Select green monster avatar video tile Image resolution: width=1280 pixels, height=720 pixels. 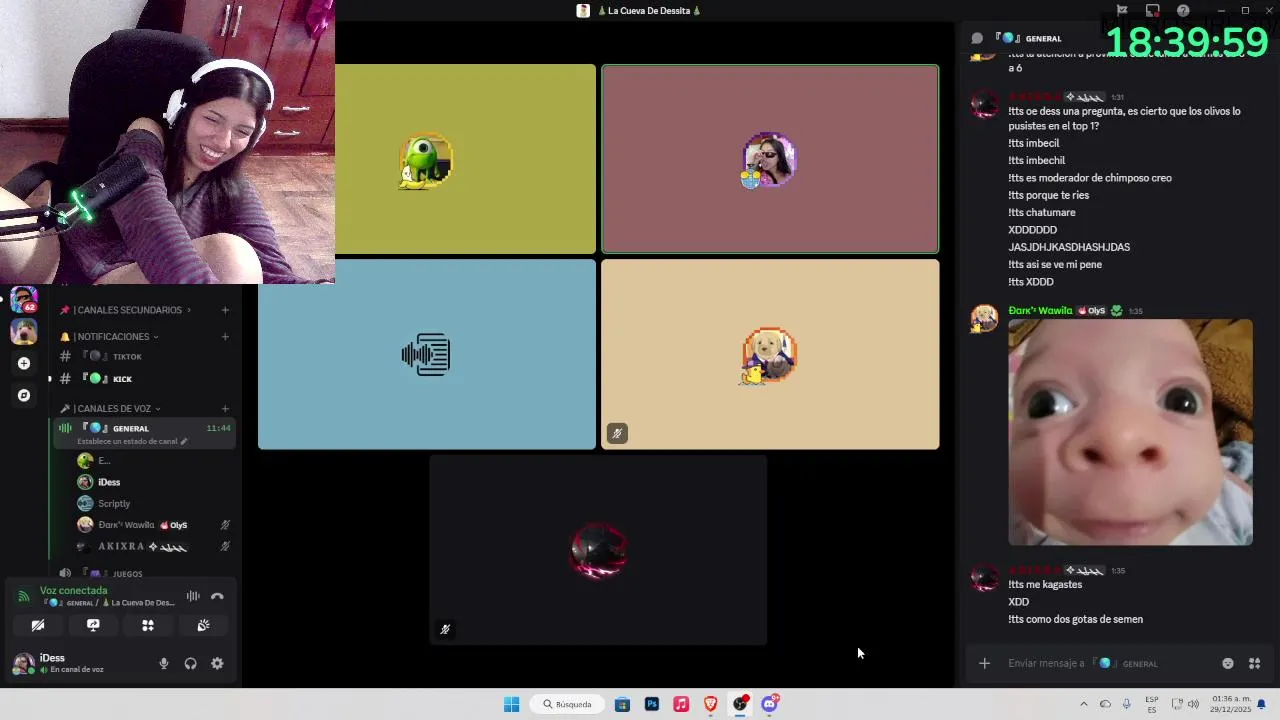pos(465,159)
